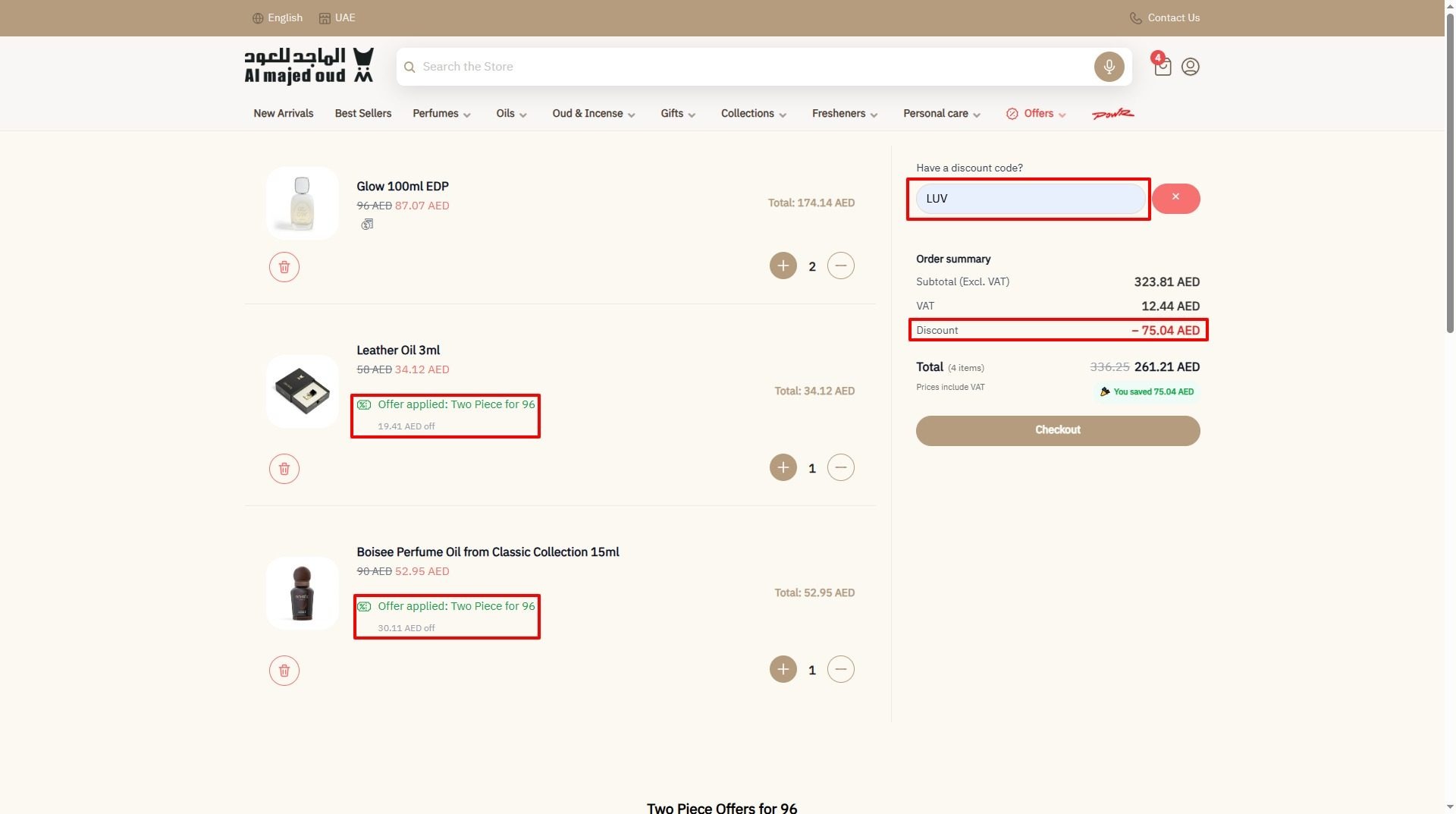Open the shopping cart icon
This screenshot has width=1456, height=814.
(1162, 67)
